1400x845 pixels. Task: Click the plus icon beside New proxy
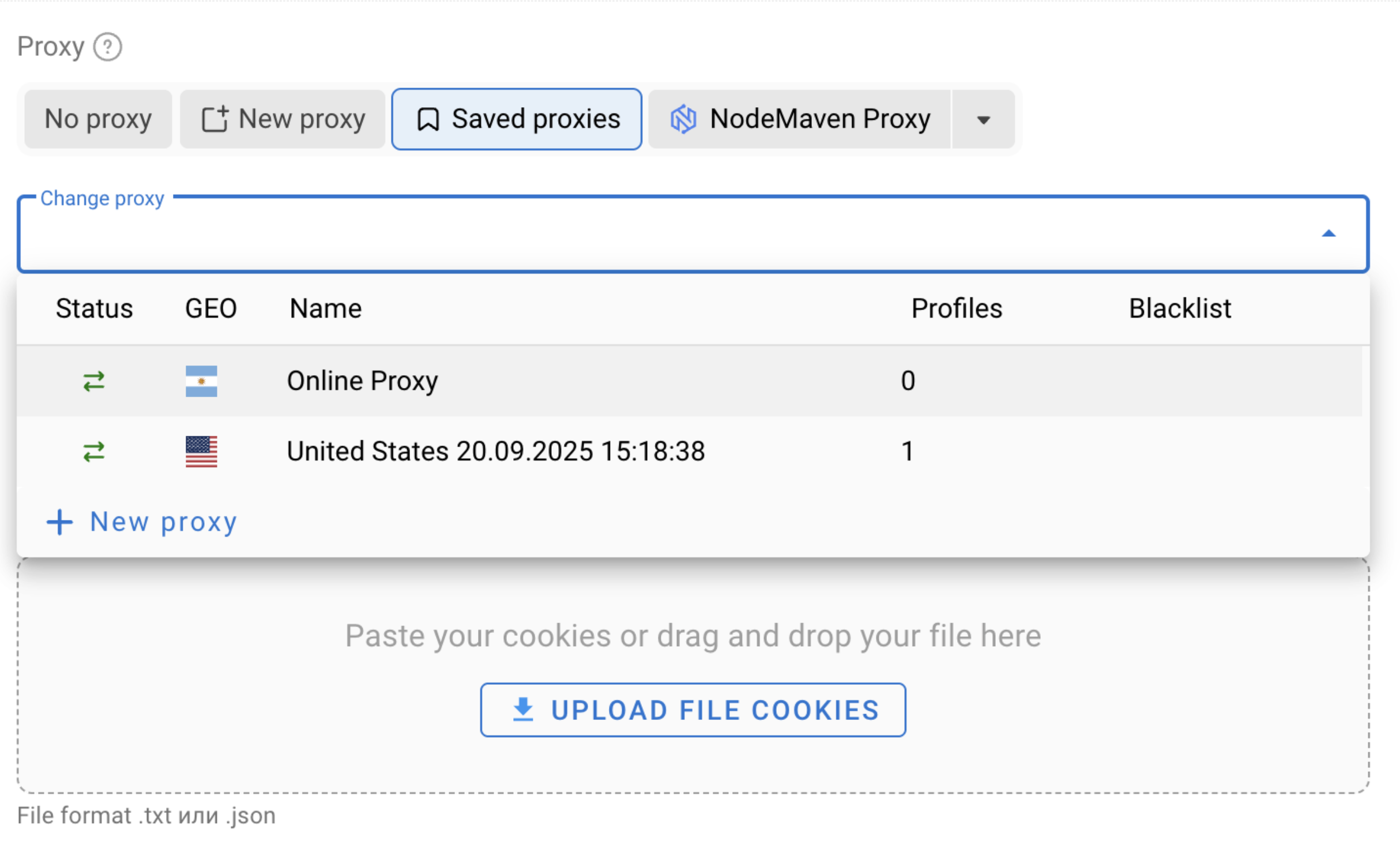[x=59, y=522]
